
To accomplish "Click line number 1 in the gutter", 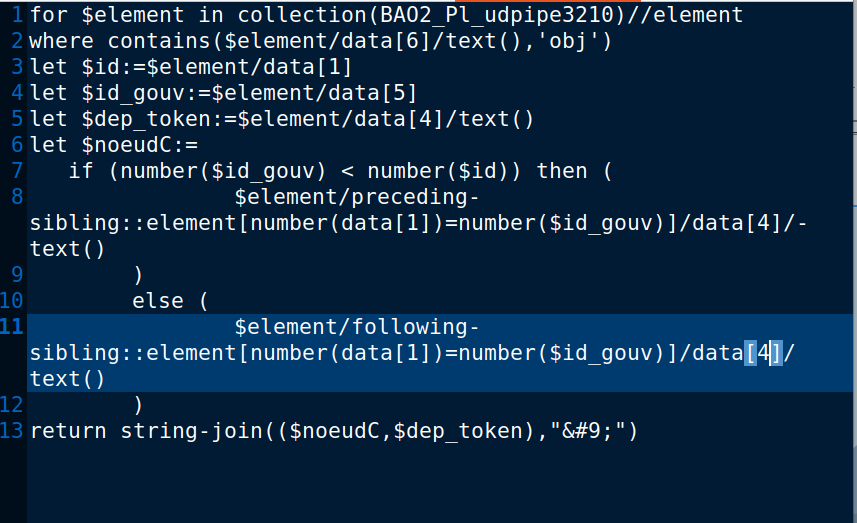I will [17, 15].
